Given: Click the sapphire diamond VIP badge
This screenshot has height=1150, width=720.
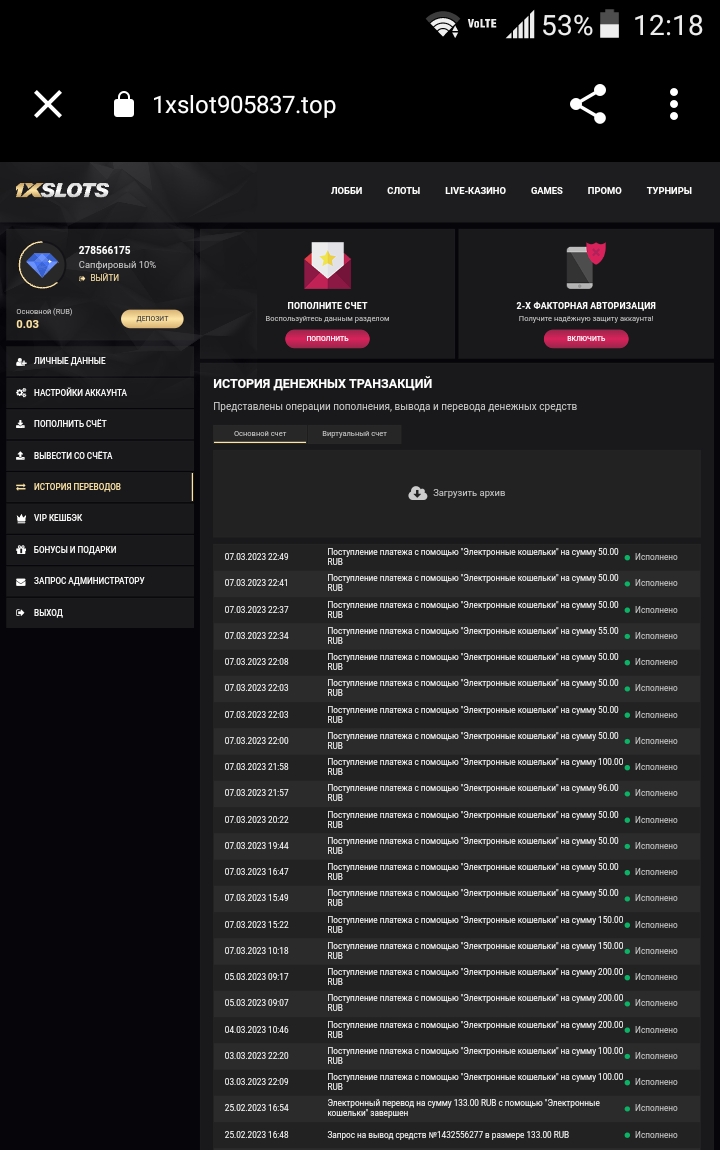Looking at the screenshot, I should pos(42,264).
